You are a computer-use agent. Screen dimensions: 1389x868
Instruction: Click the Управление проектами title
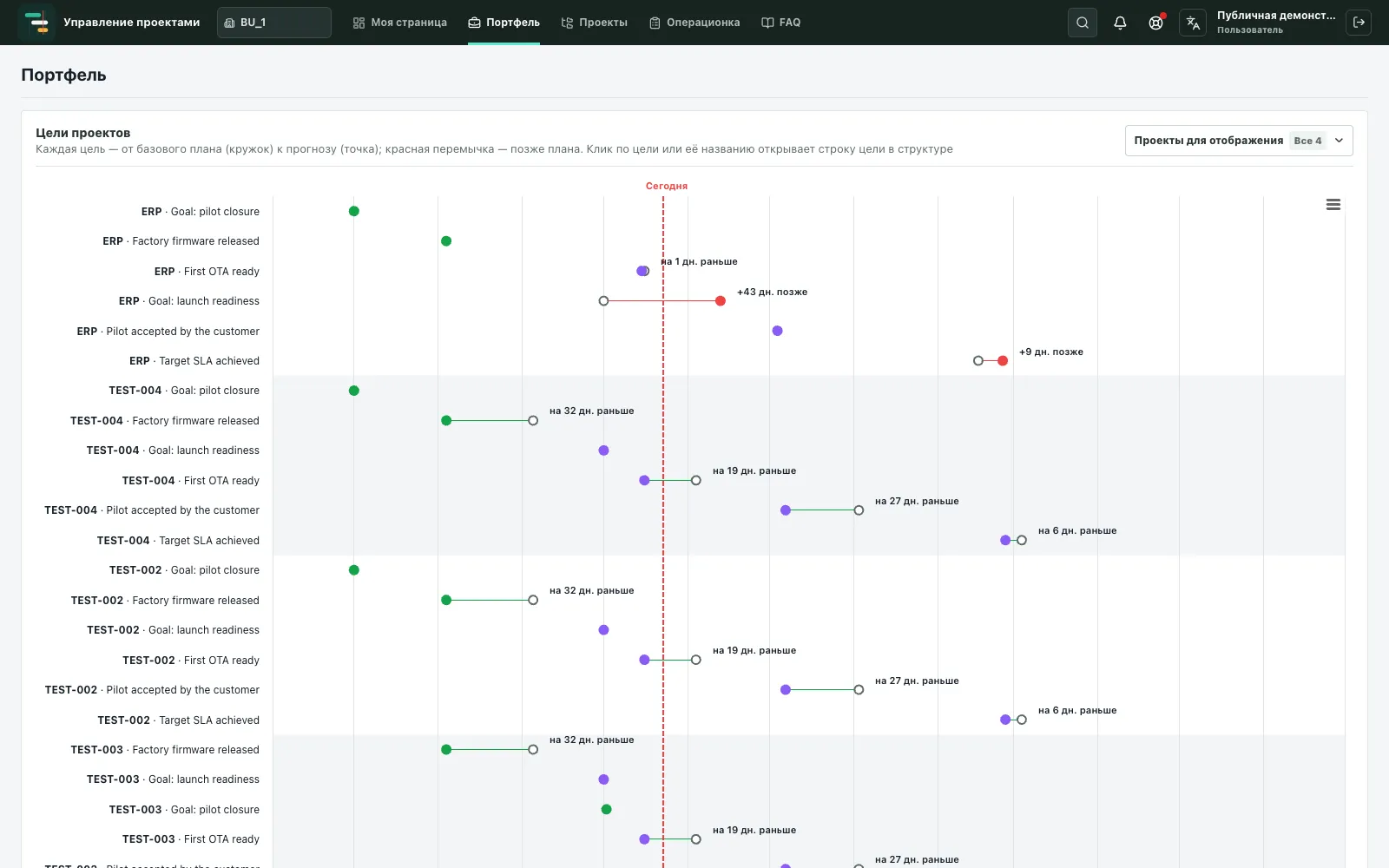click(x=132, y=23)
